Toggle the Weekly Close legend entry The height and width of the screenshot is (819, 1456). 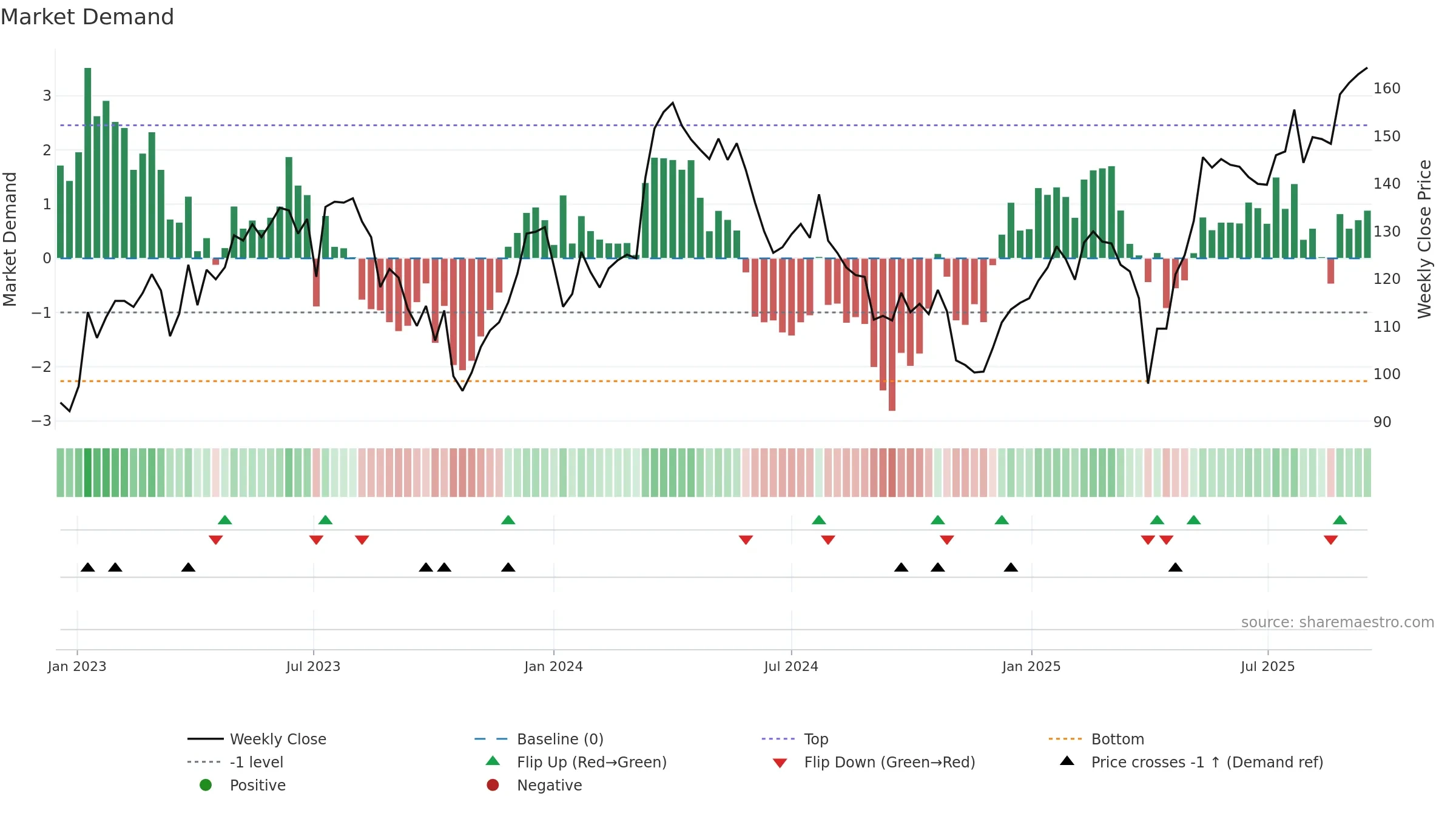click(x=257, y=739)
